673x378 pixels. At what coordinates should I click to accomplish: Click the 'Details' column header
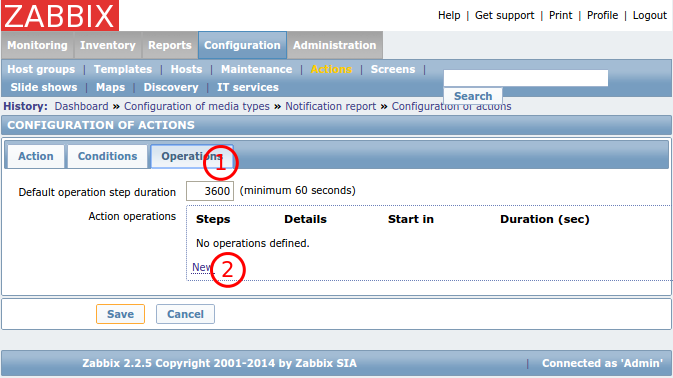click(x=305, y=219)
